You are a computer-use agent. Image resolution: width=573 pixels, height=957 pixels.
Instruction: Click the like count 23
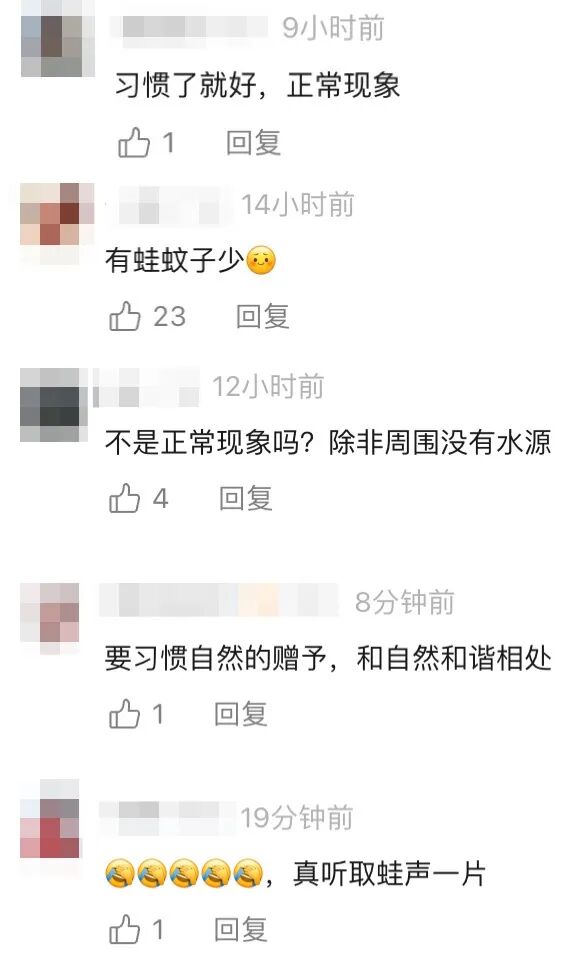click(169, 316)
